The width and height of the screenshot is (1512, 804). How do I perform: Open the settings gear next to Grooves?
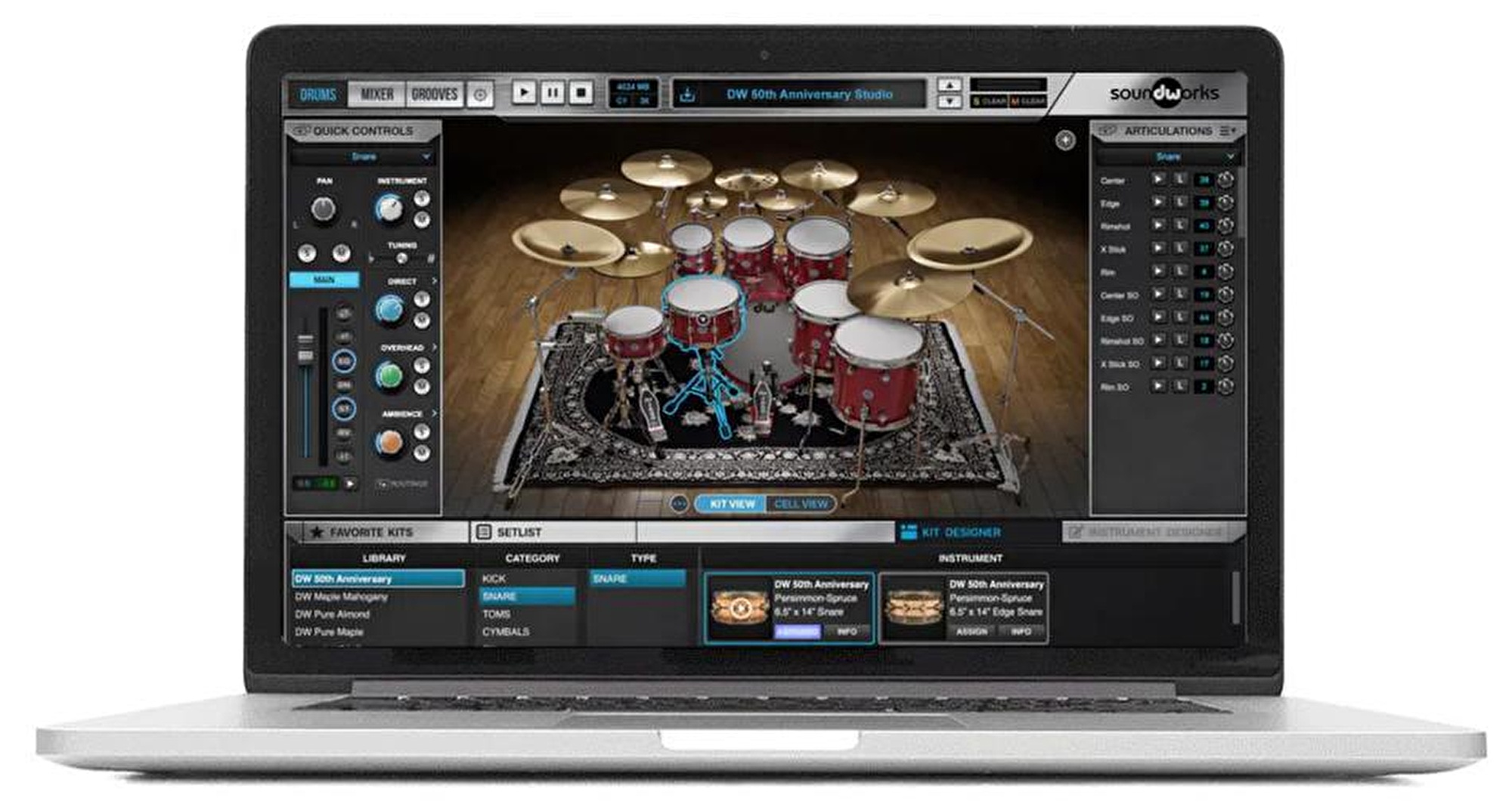click(x=480, y=94)
